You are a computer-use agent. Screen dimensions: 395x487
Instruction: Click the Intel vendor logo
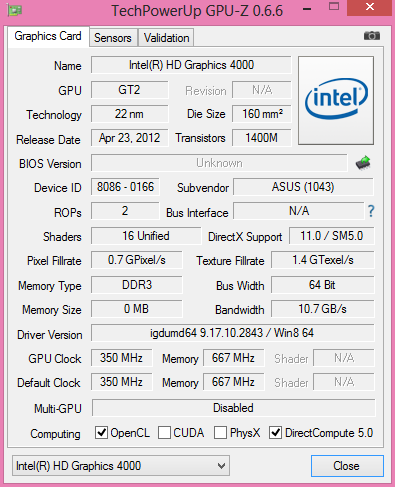pyautogui.click(x=336, y=100)
